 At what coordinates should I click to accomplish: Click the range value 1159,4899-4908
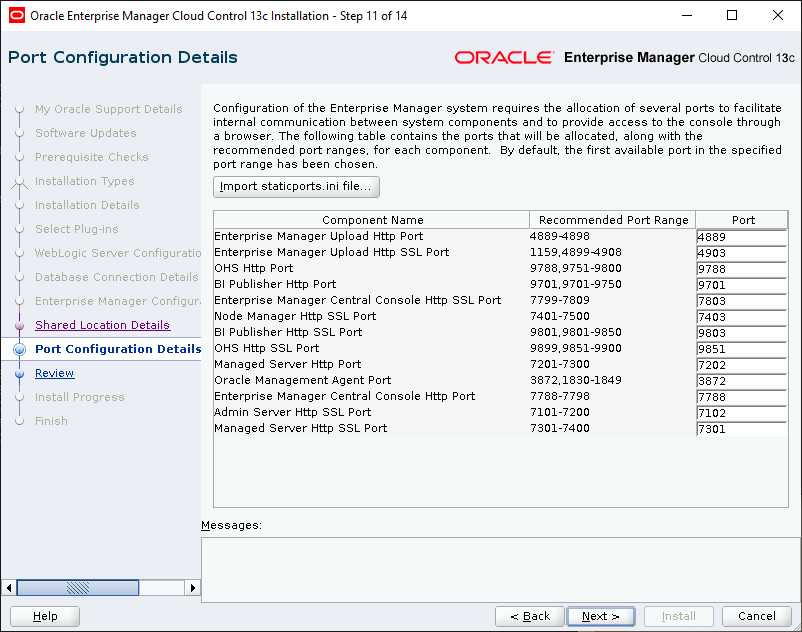[x=575, y=252]
